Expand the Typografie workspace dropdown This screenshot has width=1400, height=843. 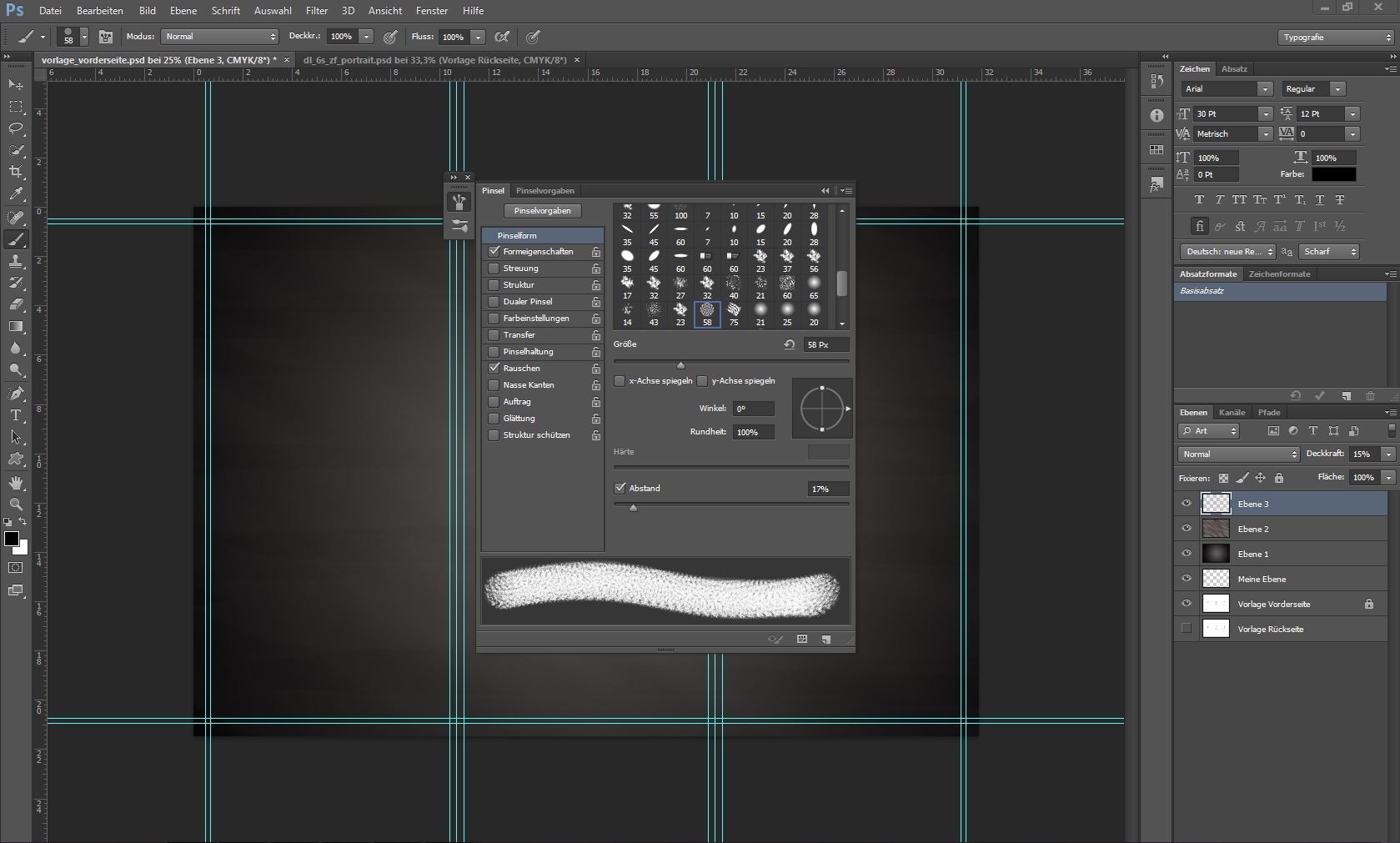(x=1336, y=38)
